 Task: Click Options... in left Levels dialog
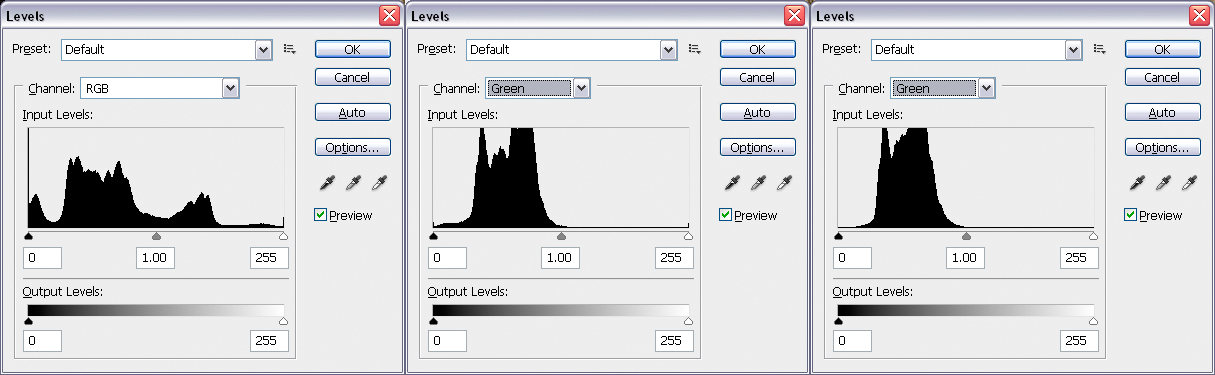[x=352, y=147]
